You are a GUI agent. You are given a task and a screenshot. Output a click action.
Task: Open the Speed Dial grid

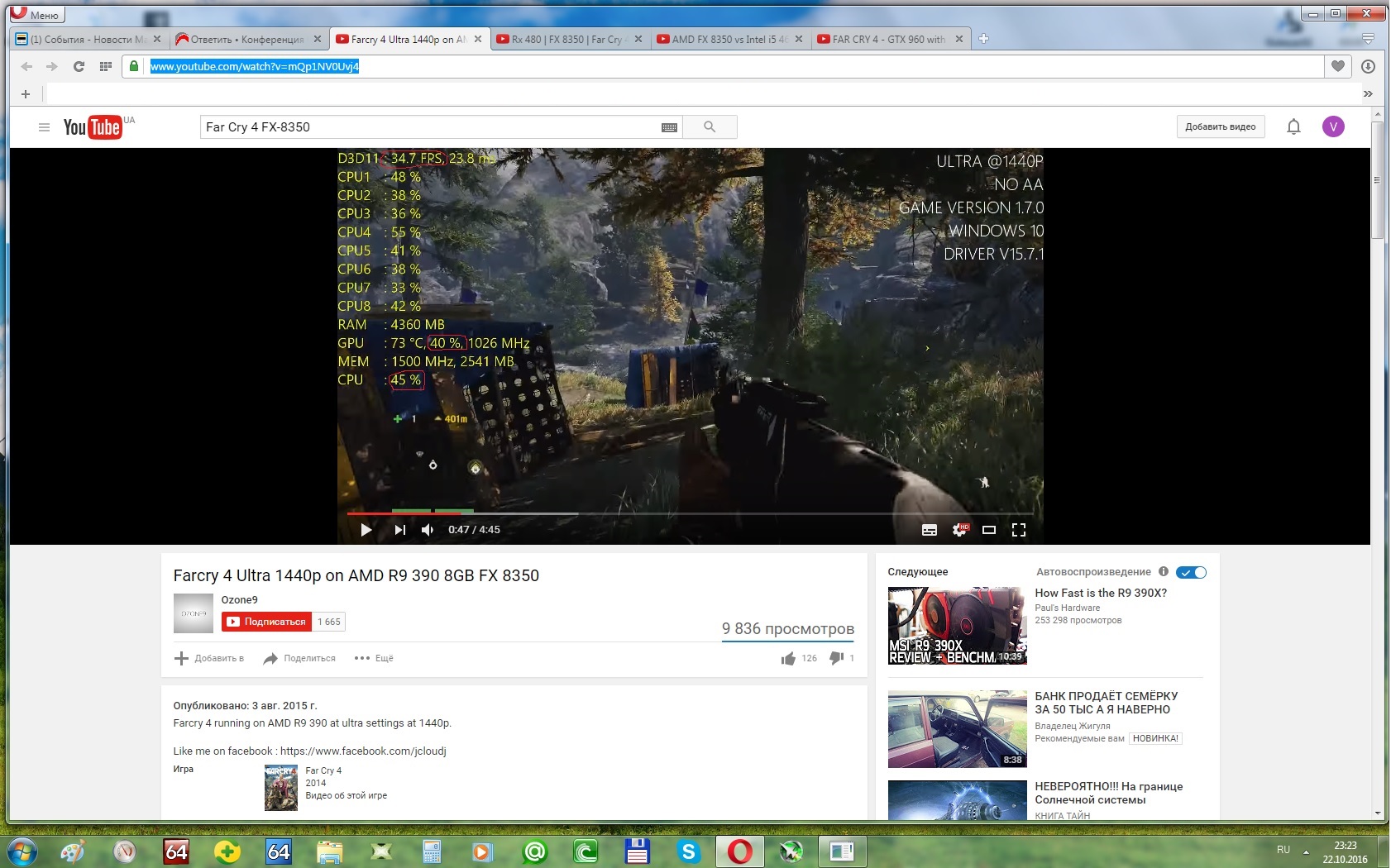pyautogui.click(x=105, y=66)
